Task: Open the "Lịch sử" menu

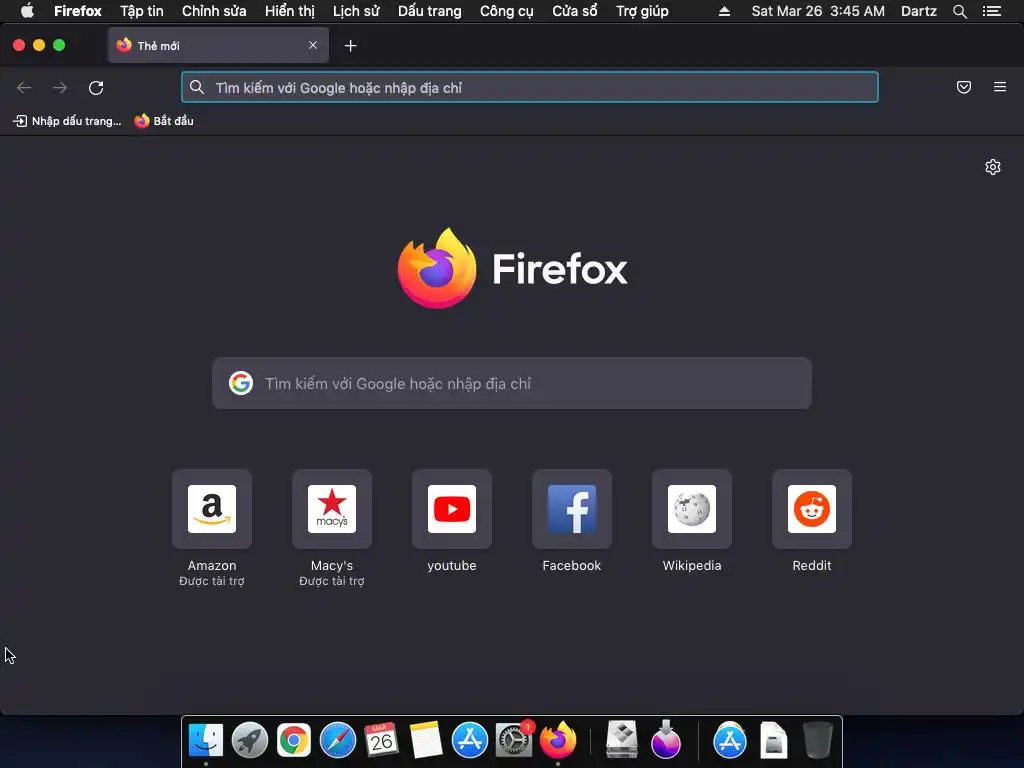Action: click(356, 11)
